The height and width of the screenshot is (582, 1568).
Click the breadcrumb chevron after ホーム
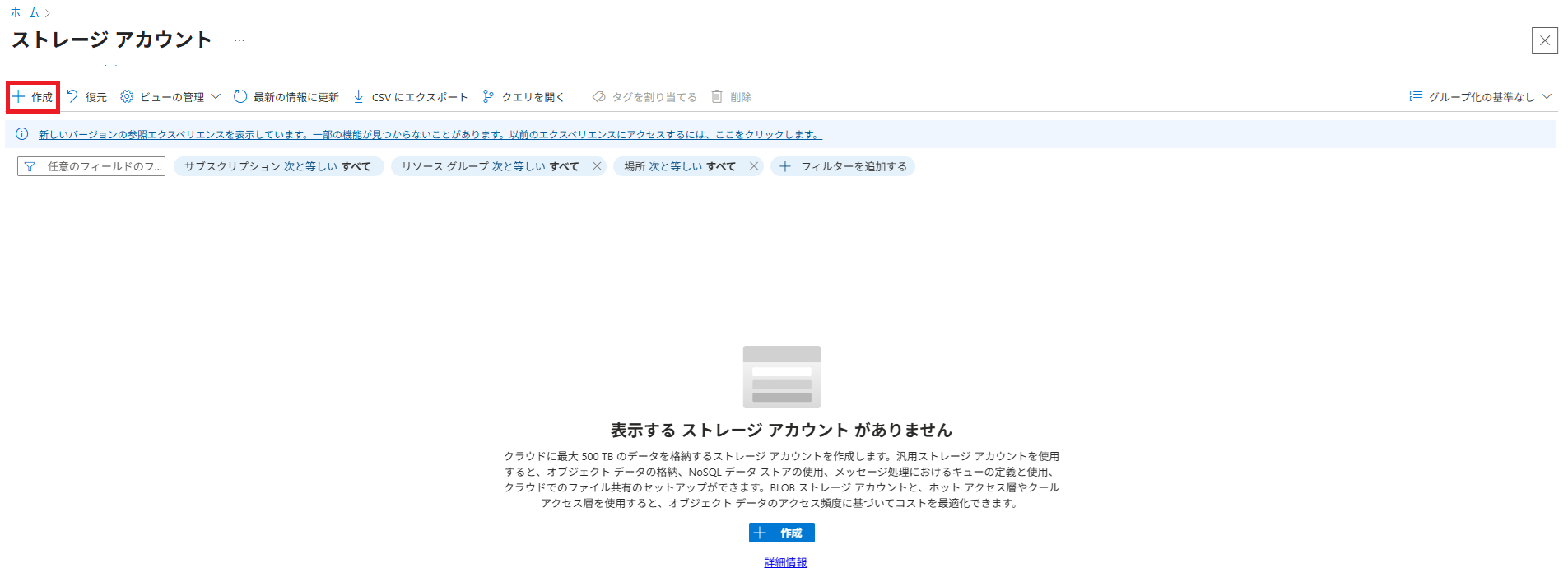(x=48, y=13)
